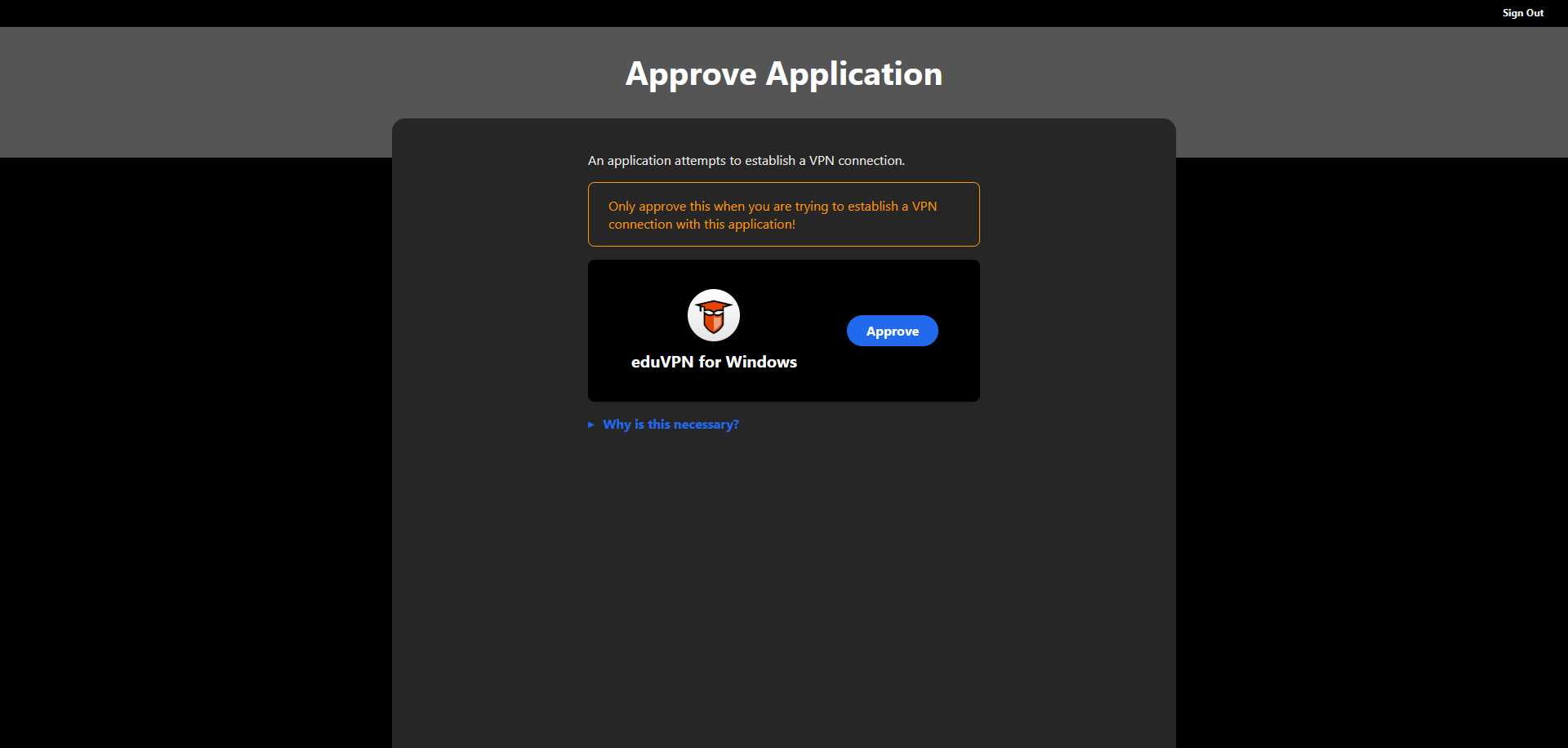Viewport: 1568px width, 748px height.
Task: Click the word "Windows" in the app name
Action: 760,362
